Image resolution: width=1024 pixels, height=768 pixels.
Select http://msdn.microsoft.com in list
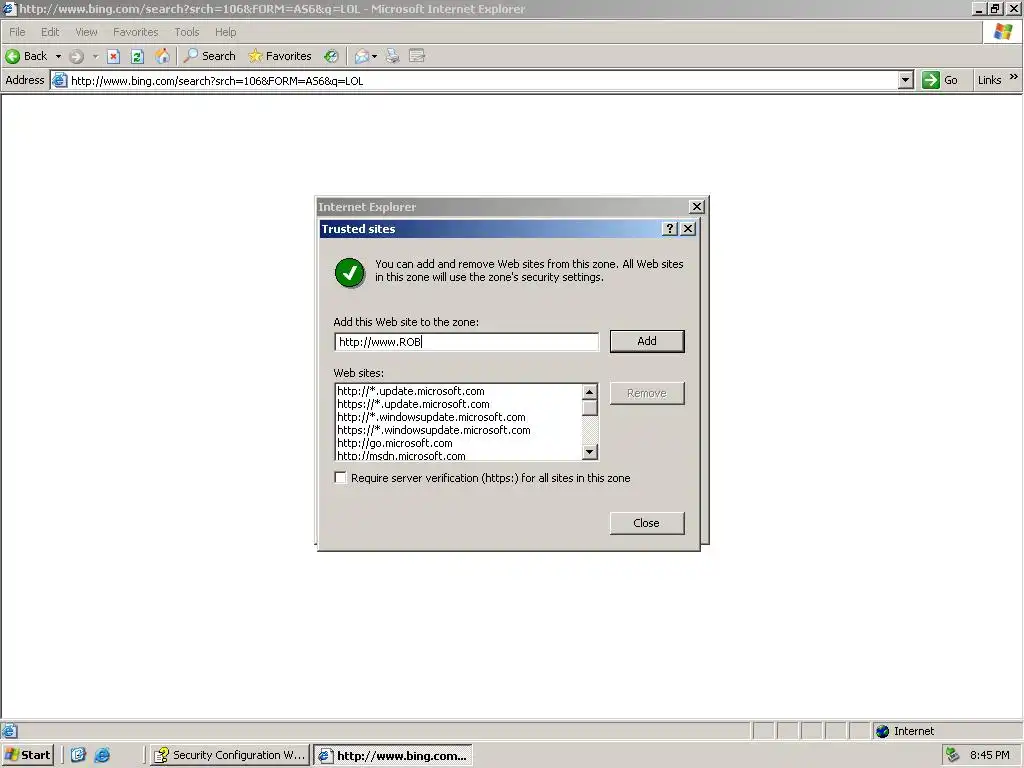click(x=401, y=456)
